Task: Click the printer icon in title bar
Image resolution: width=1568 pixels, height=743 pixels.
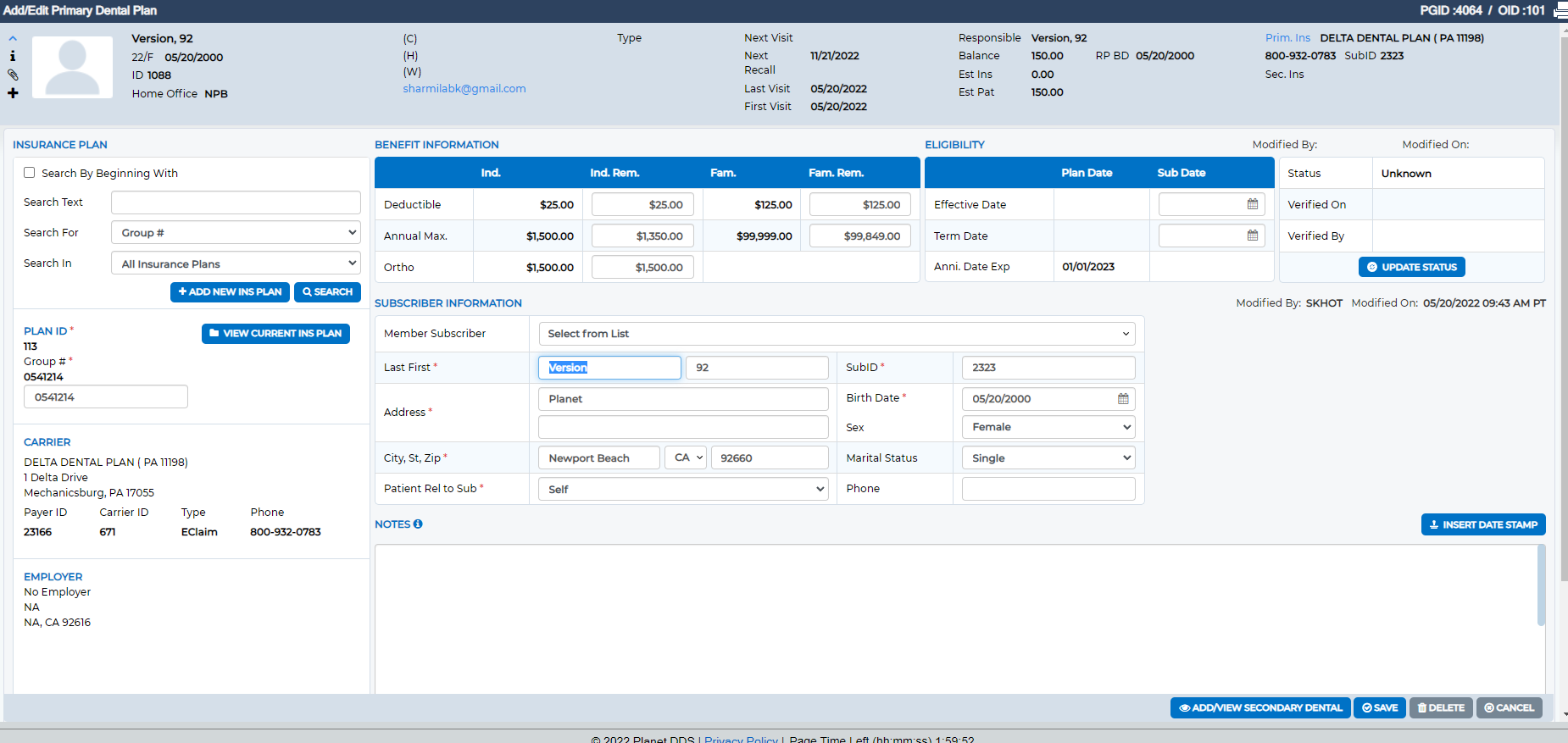Action: (x=1560, y=11)
